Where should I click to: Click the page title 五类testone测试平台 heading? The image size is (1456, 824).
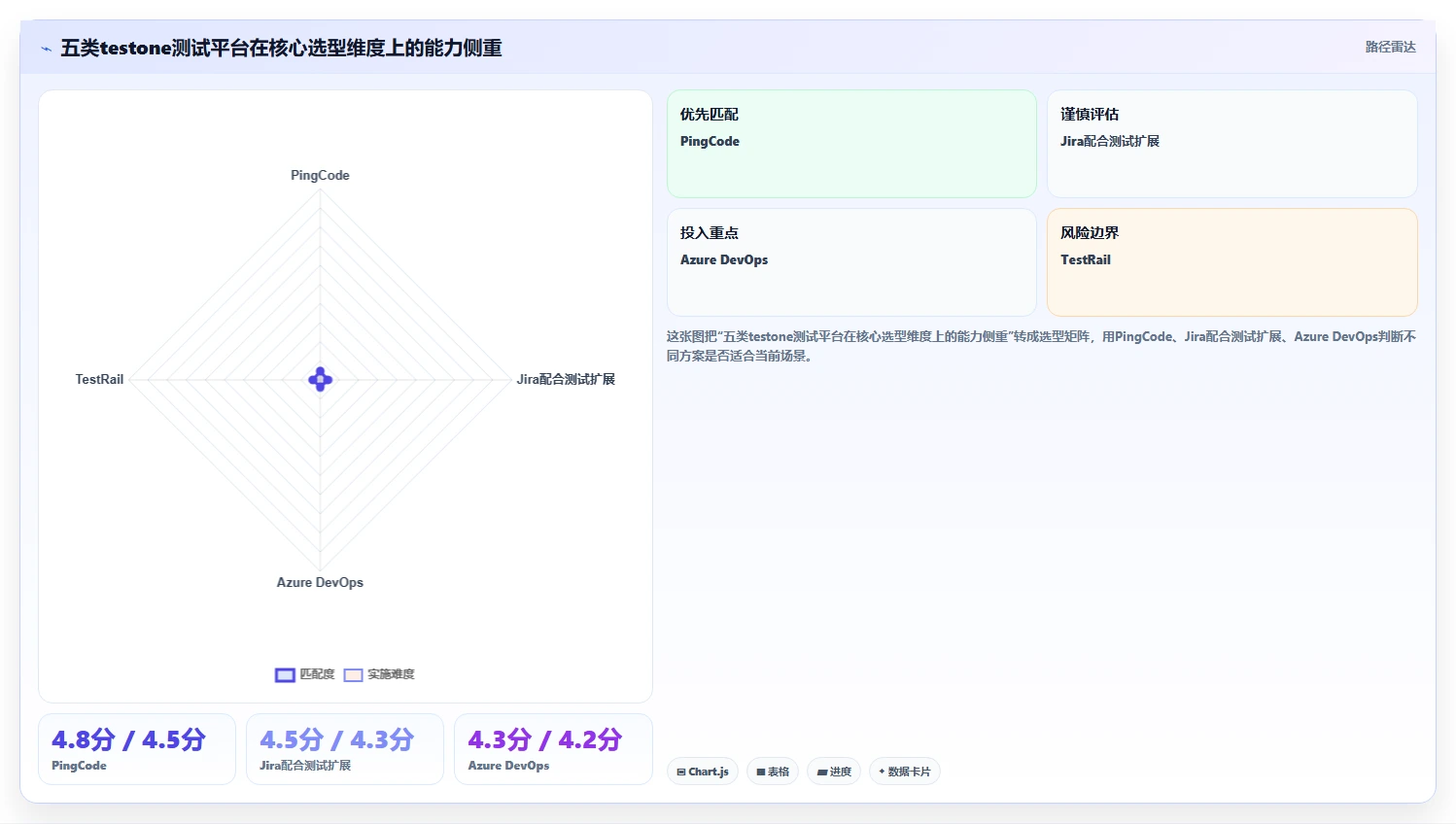281,48
